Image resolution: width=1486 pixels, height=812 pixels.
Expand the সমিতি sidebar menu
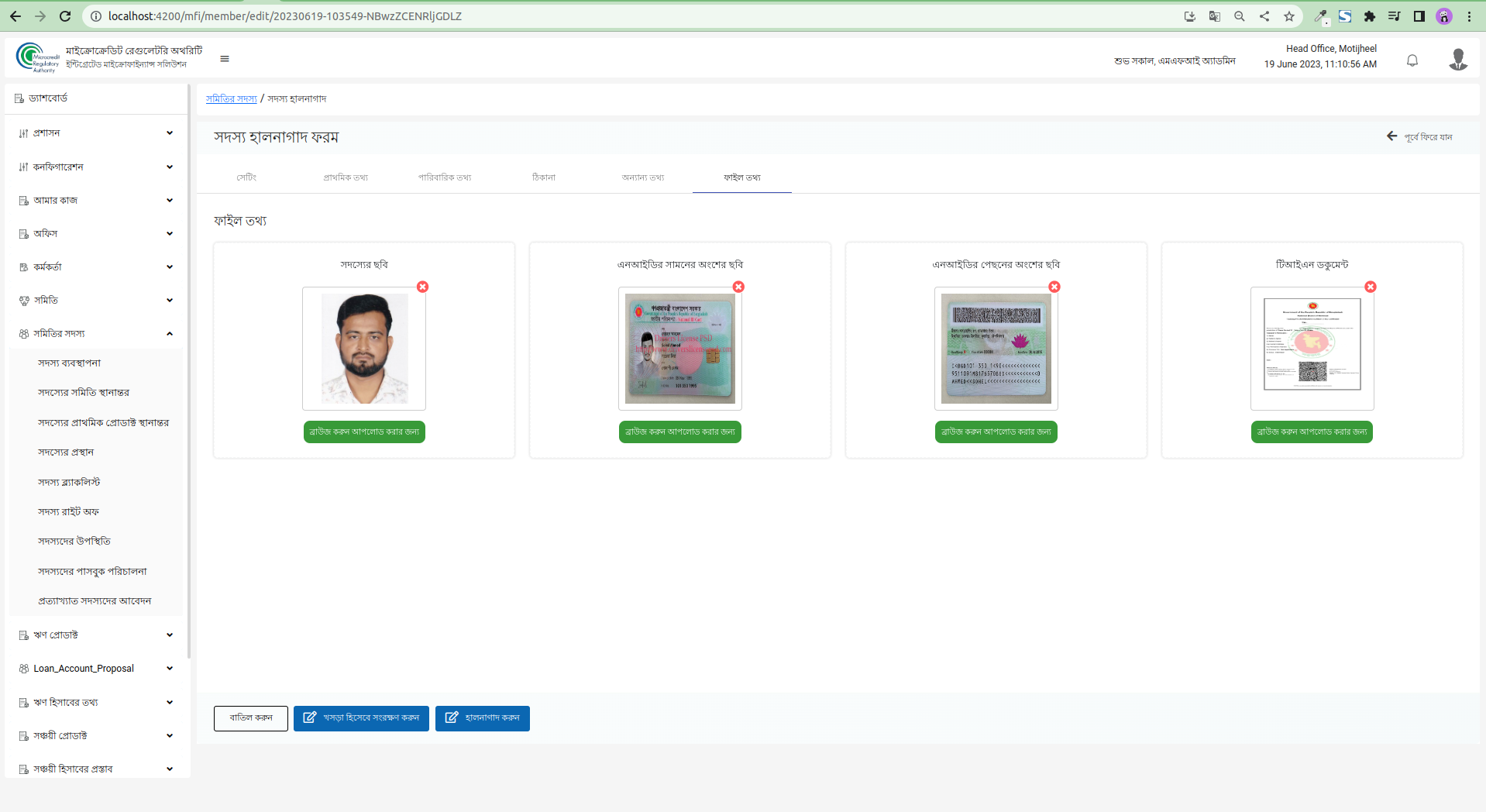click(x=96, y=300)
